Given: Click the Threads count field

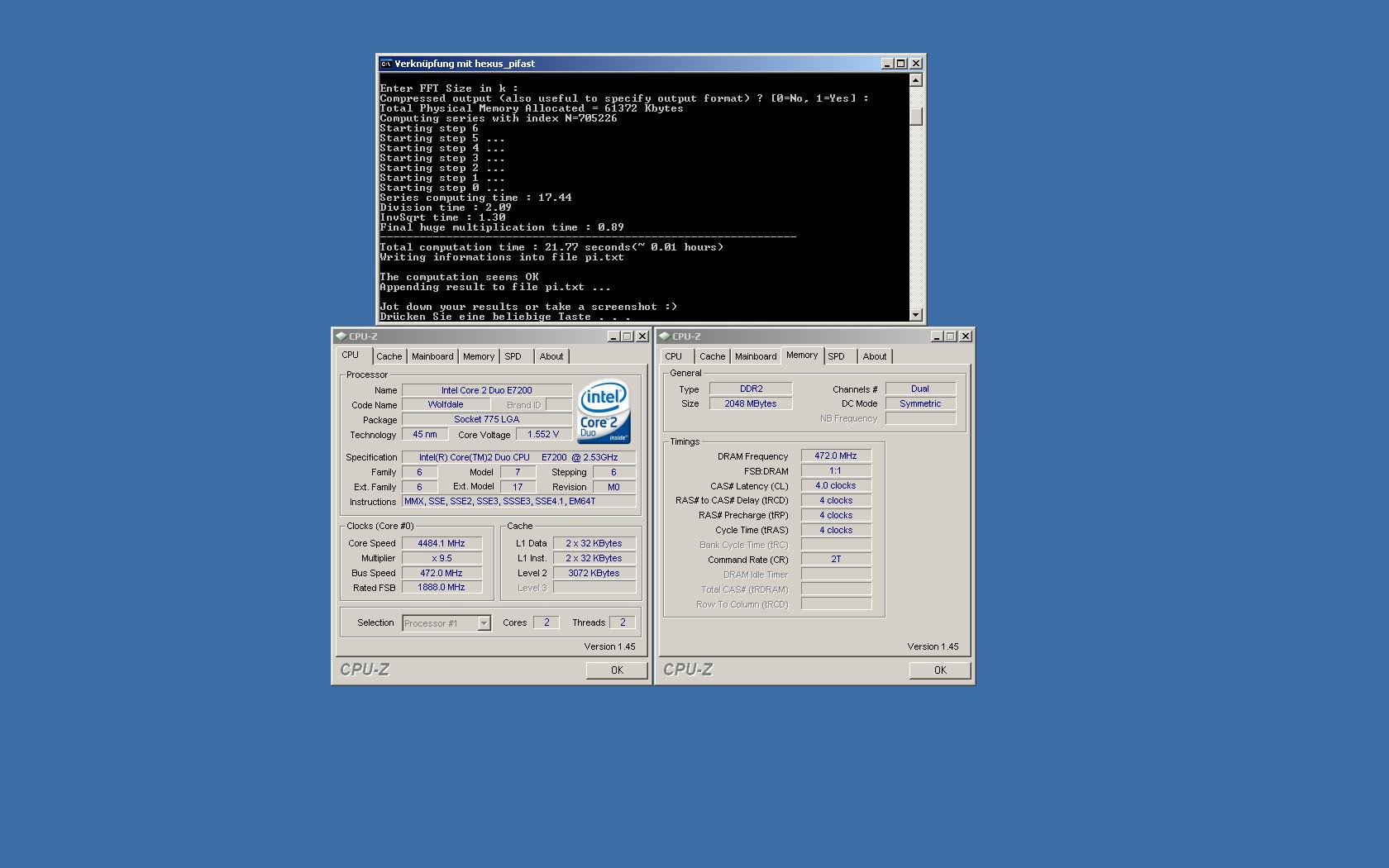Looking at the screenshot, I should [x=623, y=622].
